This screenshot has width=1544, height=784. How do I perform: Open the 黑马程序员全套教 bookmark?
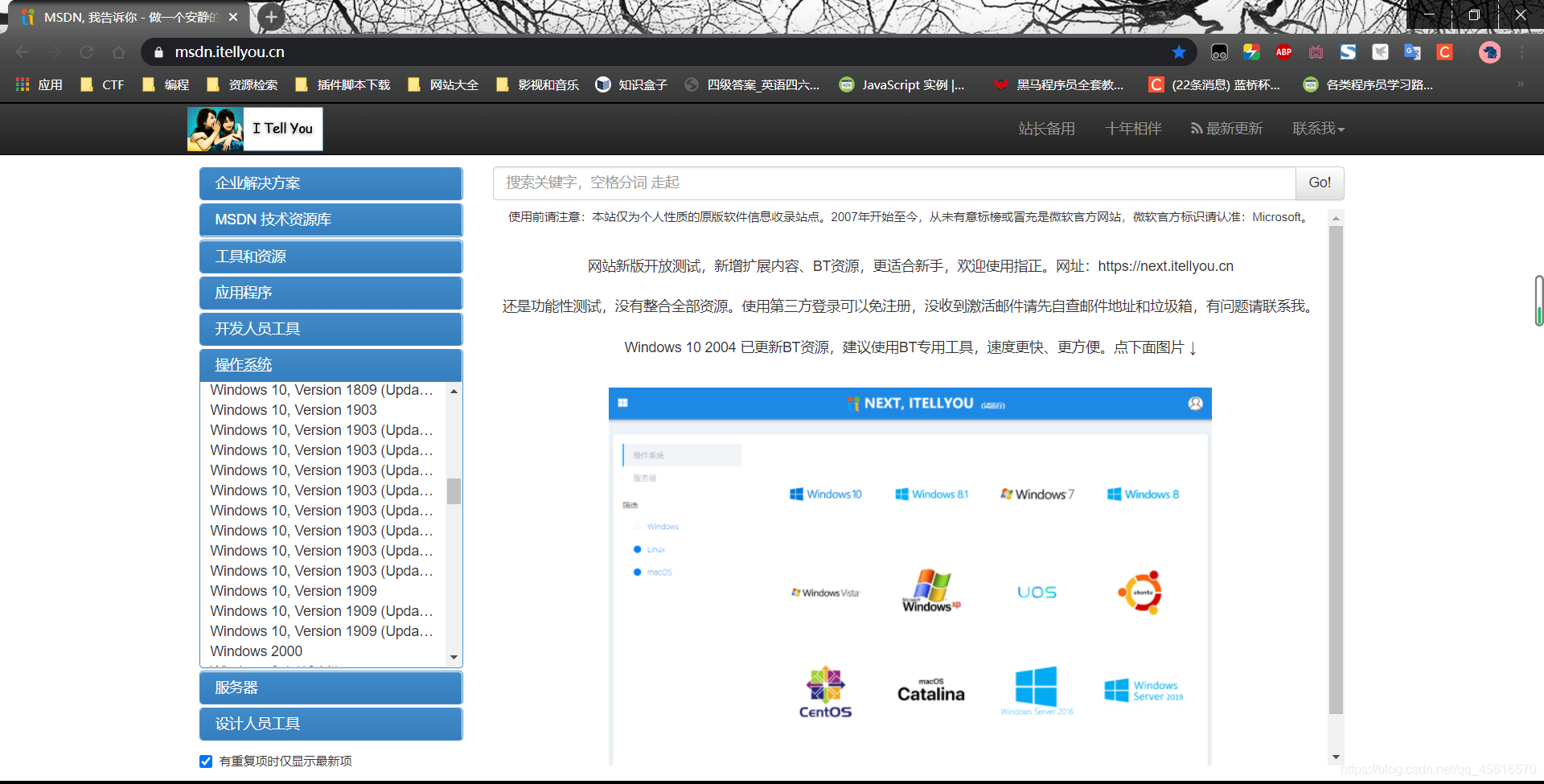(x=1058, y=84)
